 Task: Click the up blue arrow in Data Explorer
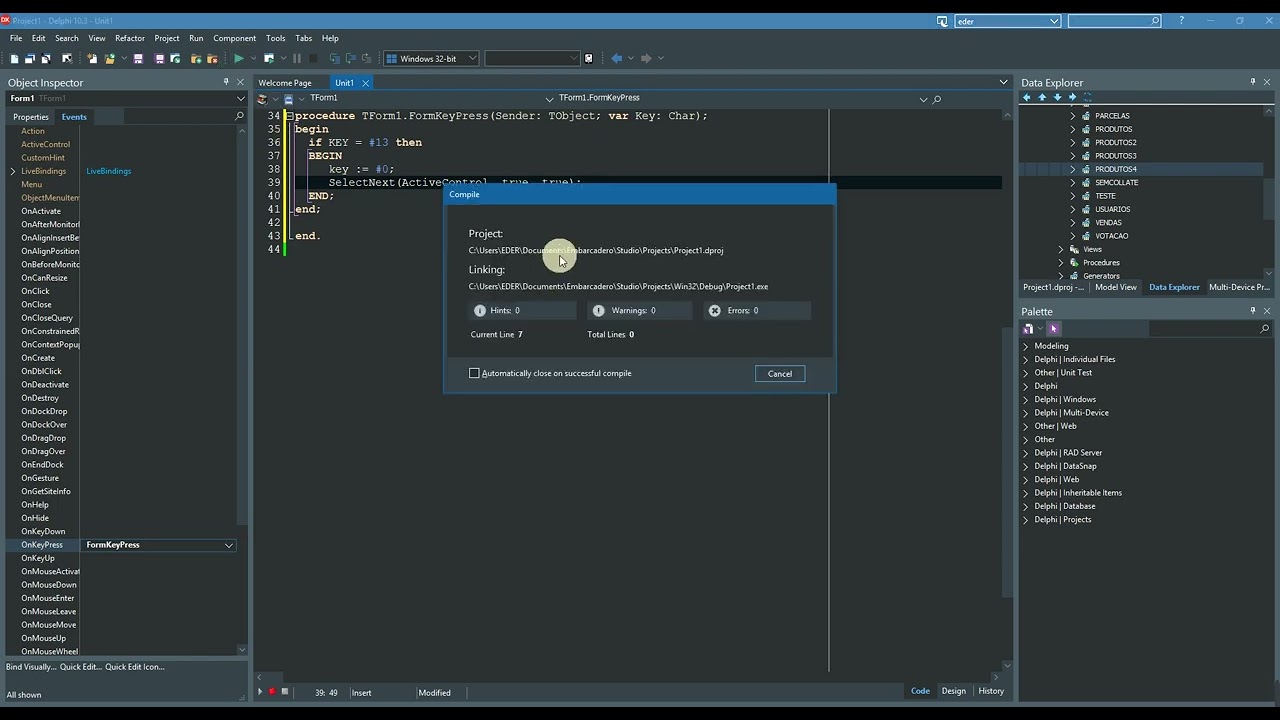[x=1042, y=97]
